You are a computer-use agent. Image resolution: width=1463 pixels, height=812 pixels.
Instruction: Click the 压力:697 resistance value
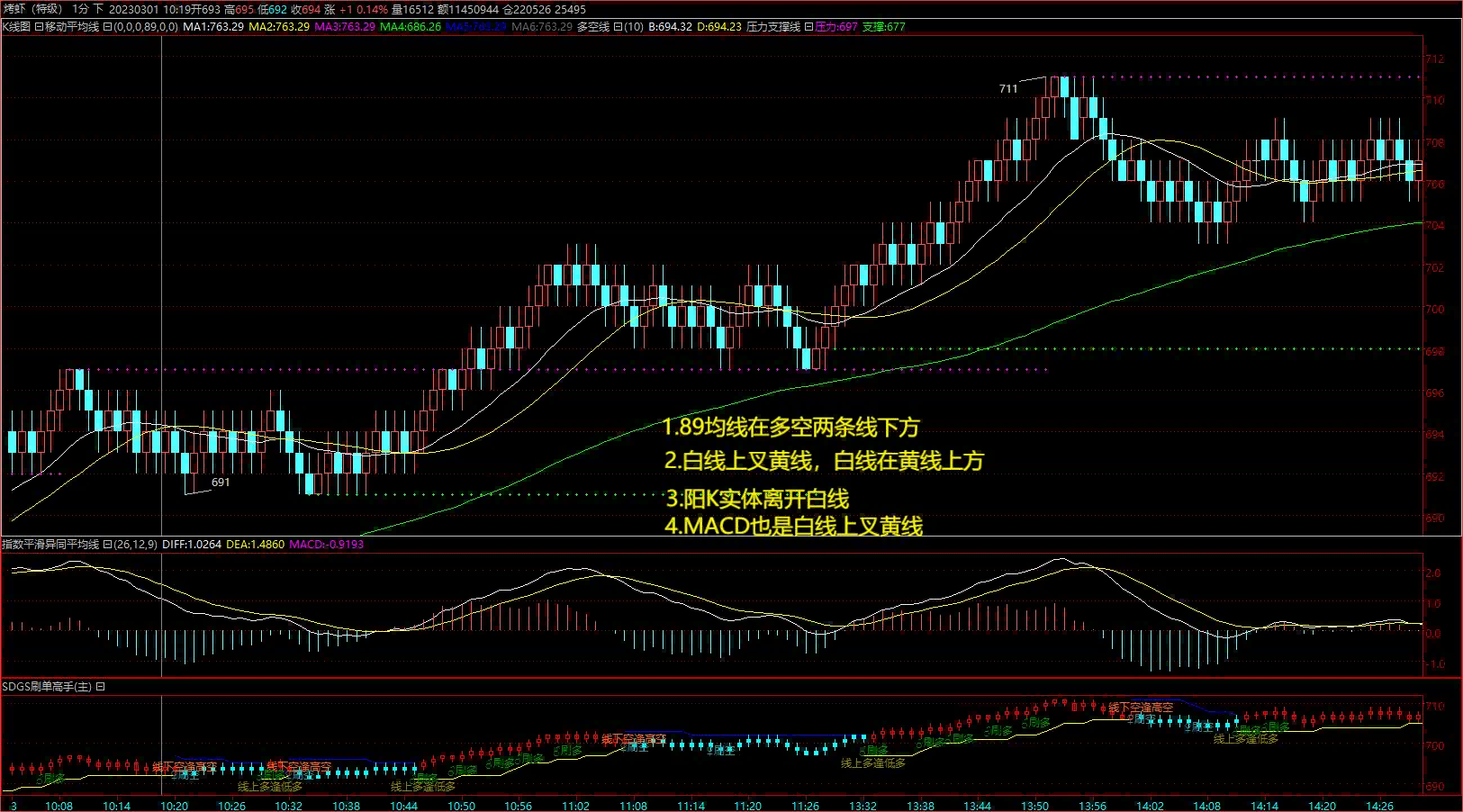(836, 27)
